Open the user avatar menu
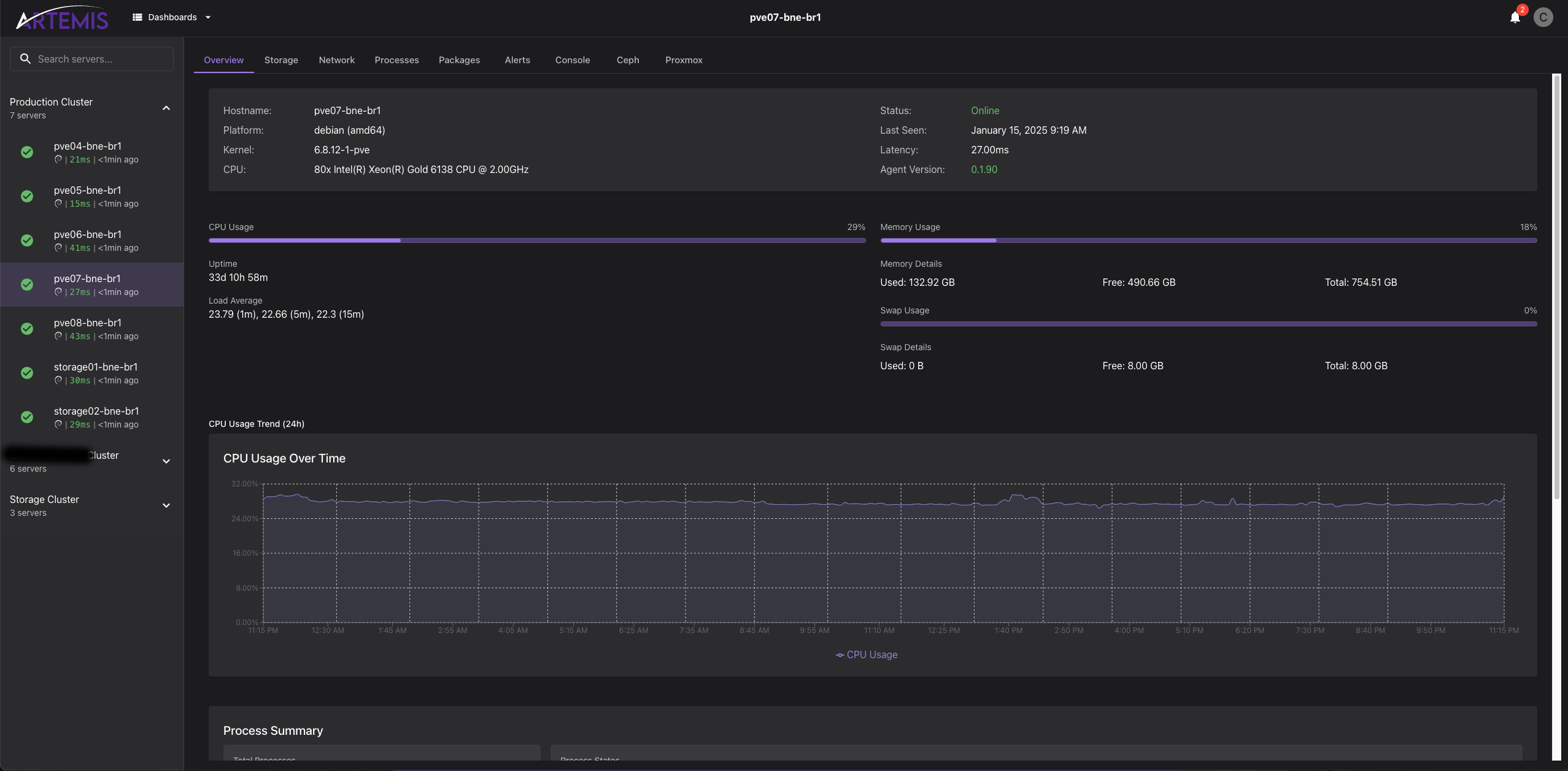Image resolution: width=1568 pixels, height=771 pixels. pos(1543,17)
